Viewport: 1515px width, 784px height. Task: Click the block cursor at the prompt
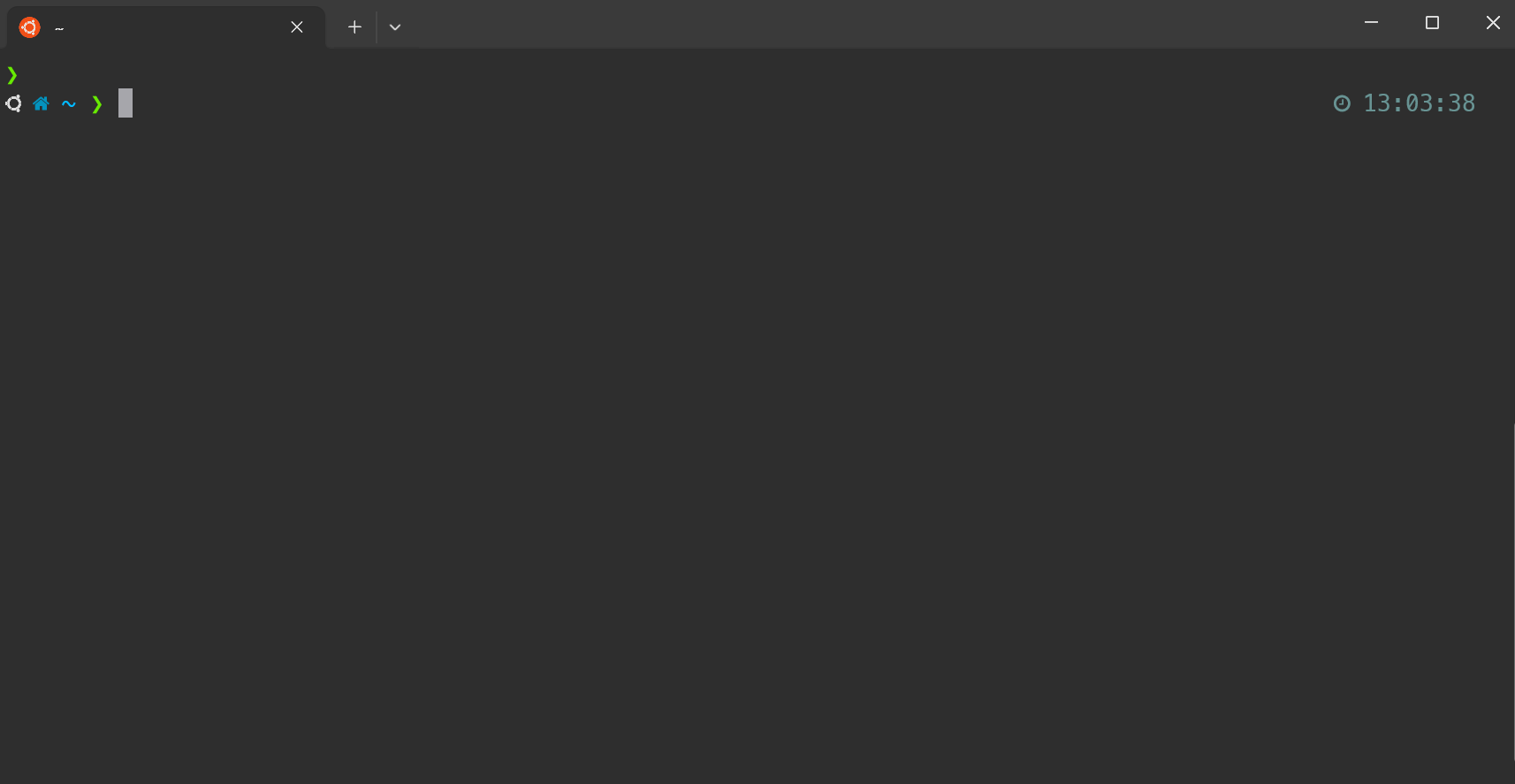click(126, 103)
